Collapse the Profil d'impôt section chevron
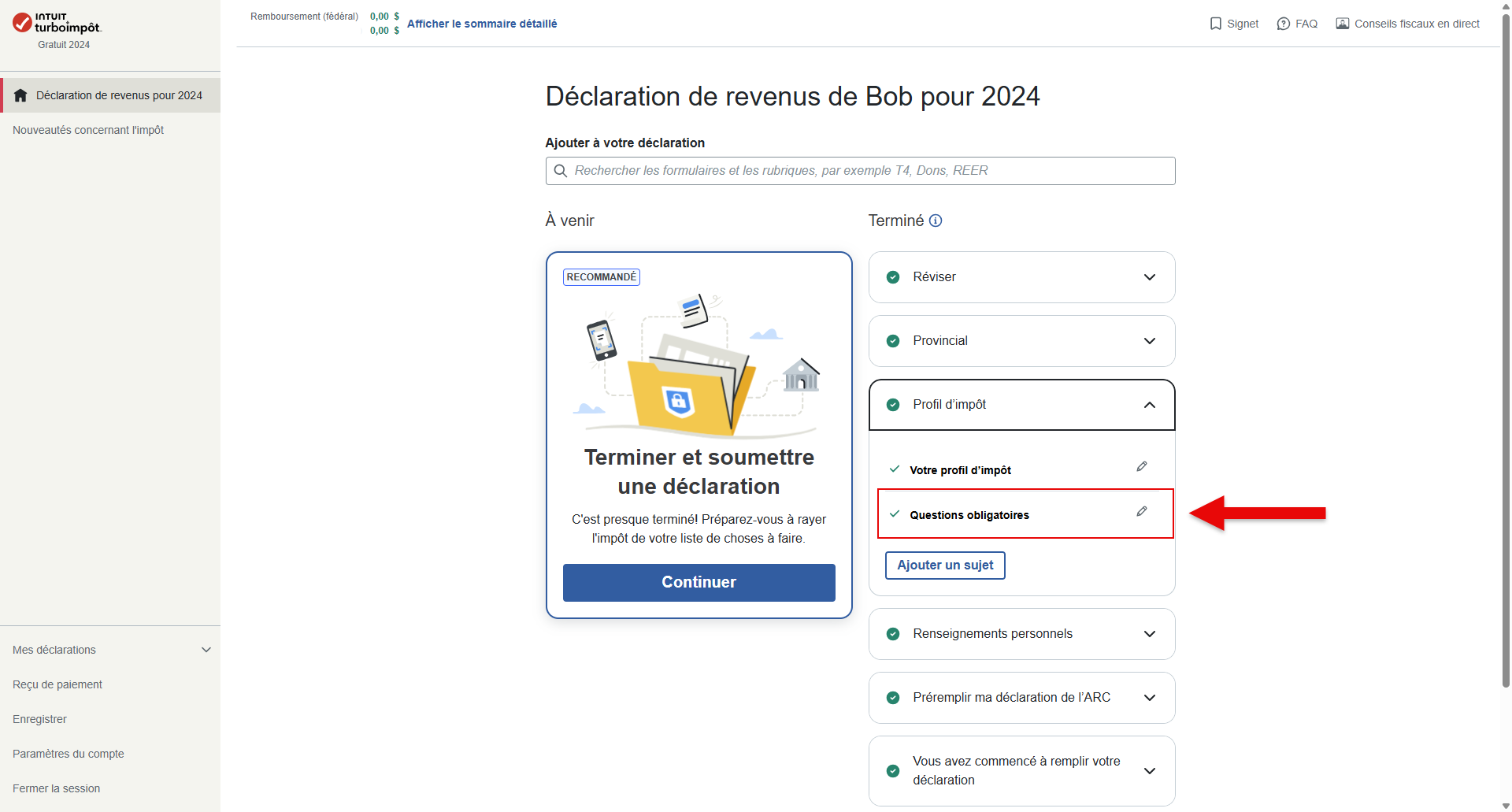The height and width of the screenshot is (812, 1512). click(1150, 405)
